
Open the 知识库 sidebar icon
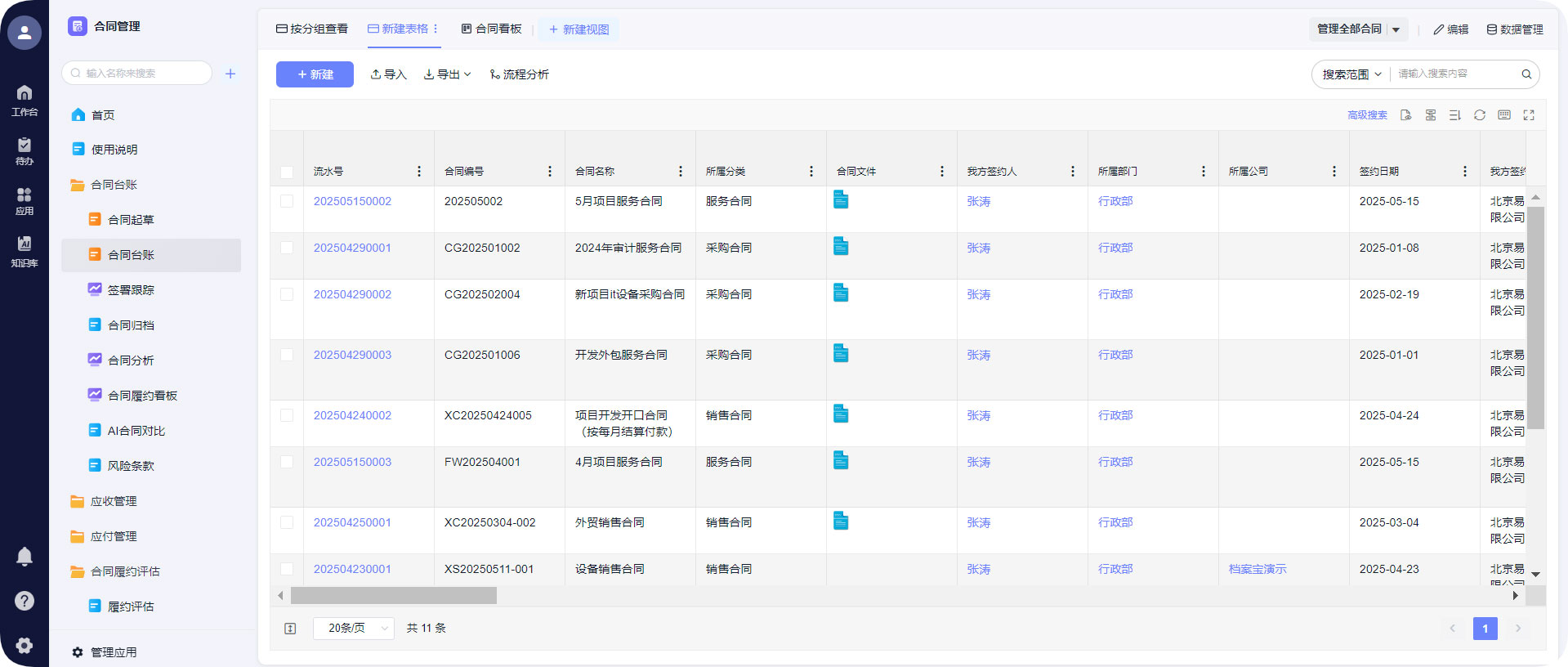point(25,250)
